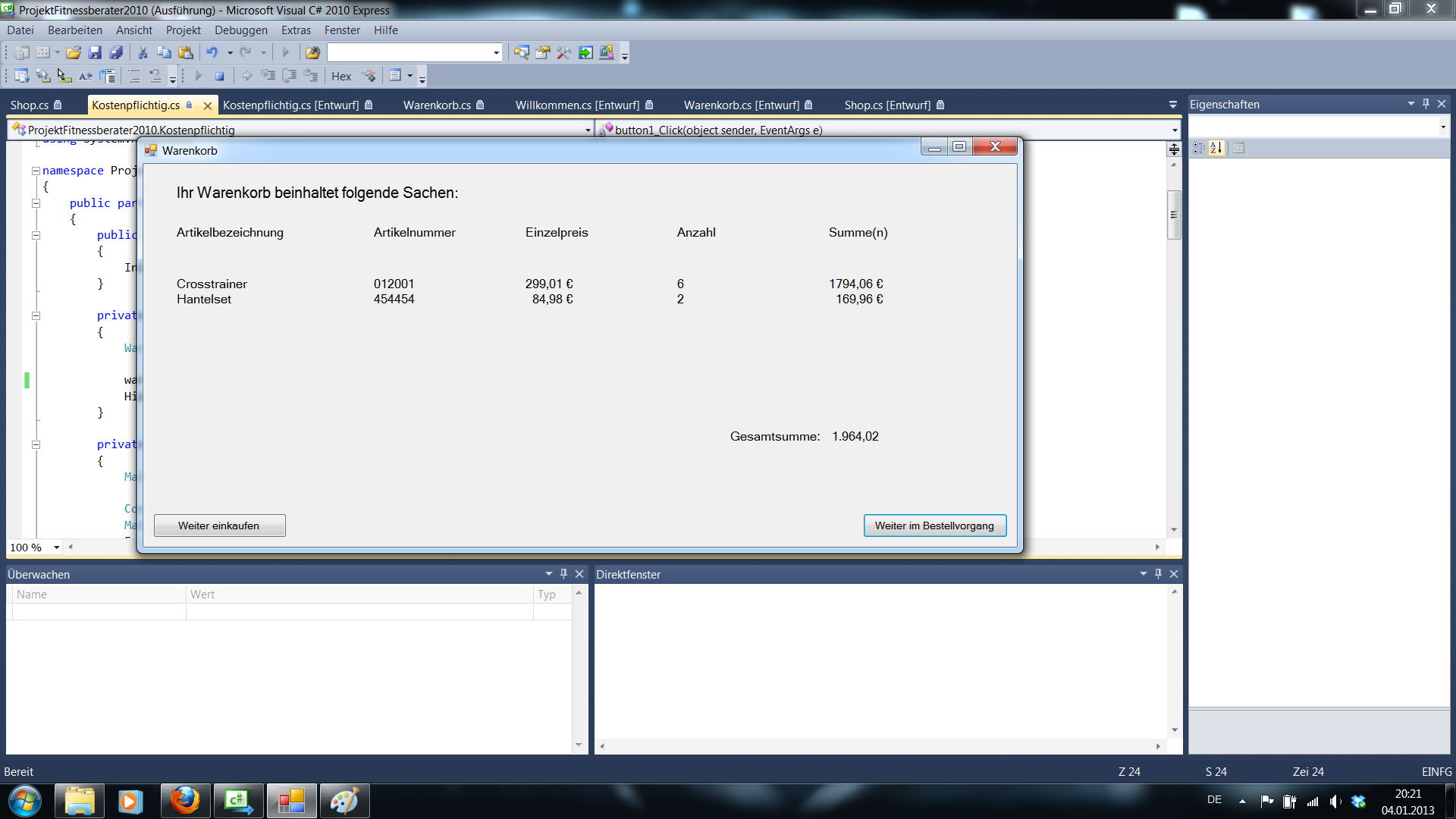The height and width of the screenshot is (819, 1456).
Task: Open Firefox from the taskbar
Action: (x=184, y=801)
